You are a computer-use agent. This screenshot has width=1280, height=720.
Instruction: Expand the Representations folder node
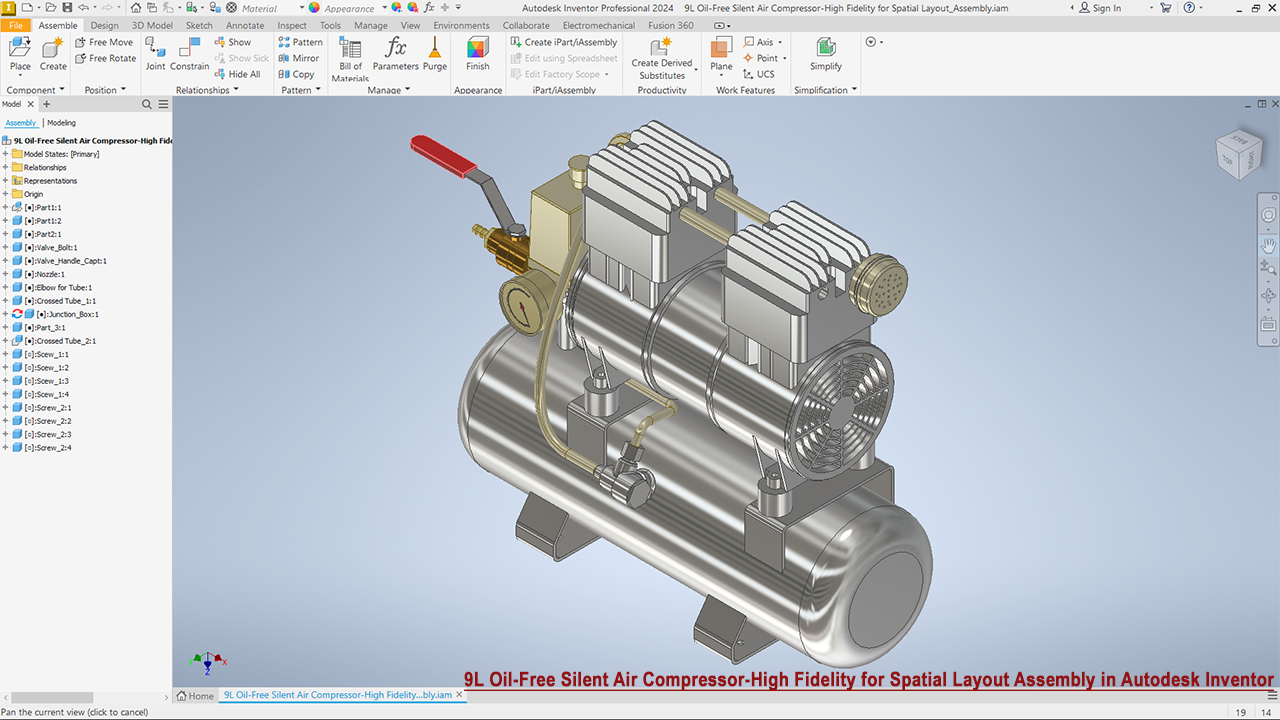click(5, 181)
